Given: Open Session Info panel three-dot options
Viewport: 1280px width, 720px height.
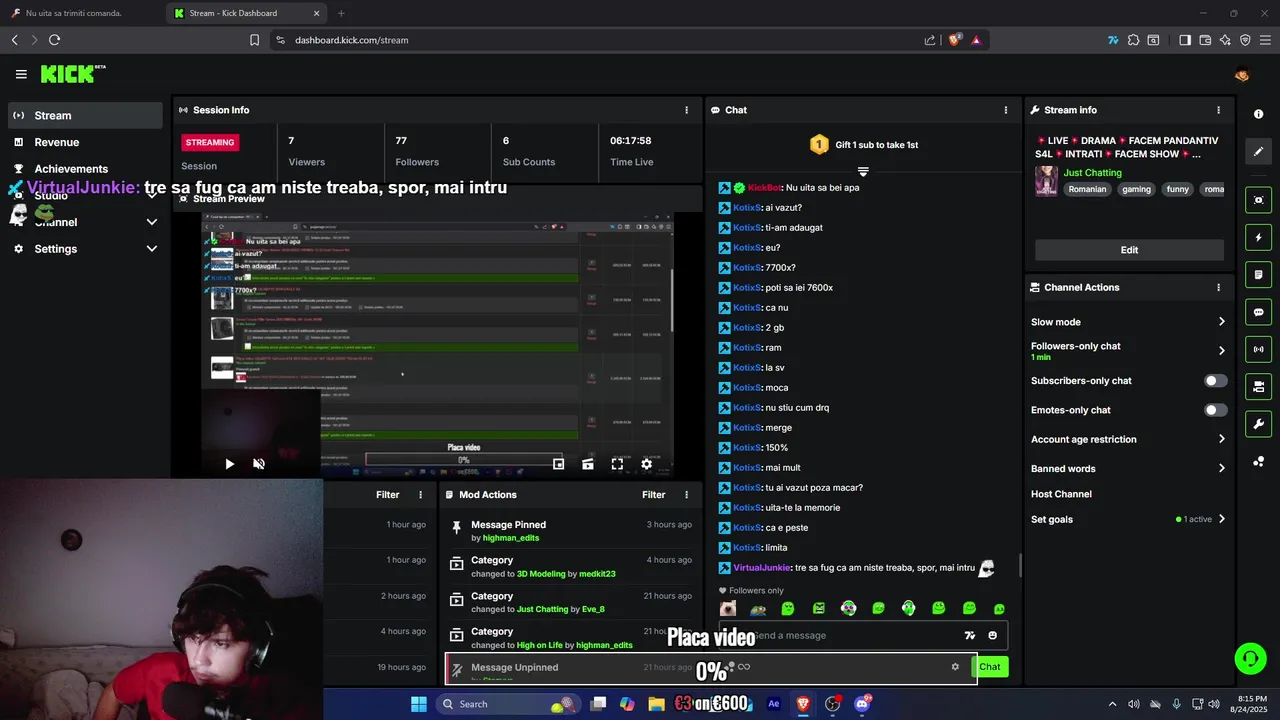Looking at the screenshot, I should pyautogui.click(x=686, y=110).
